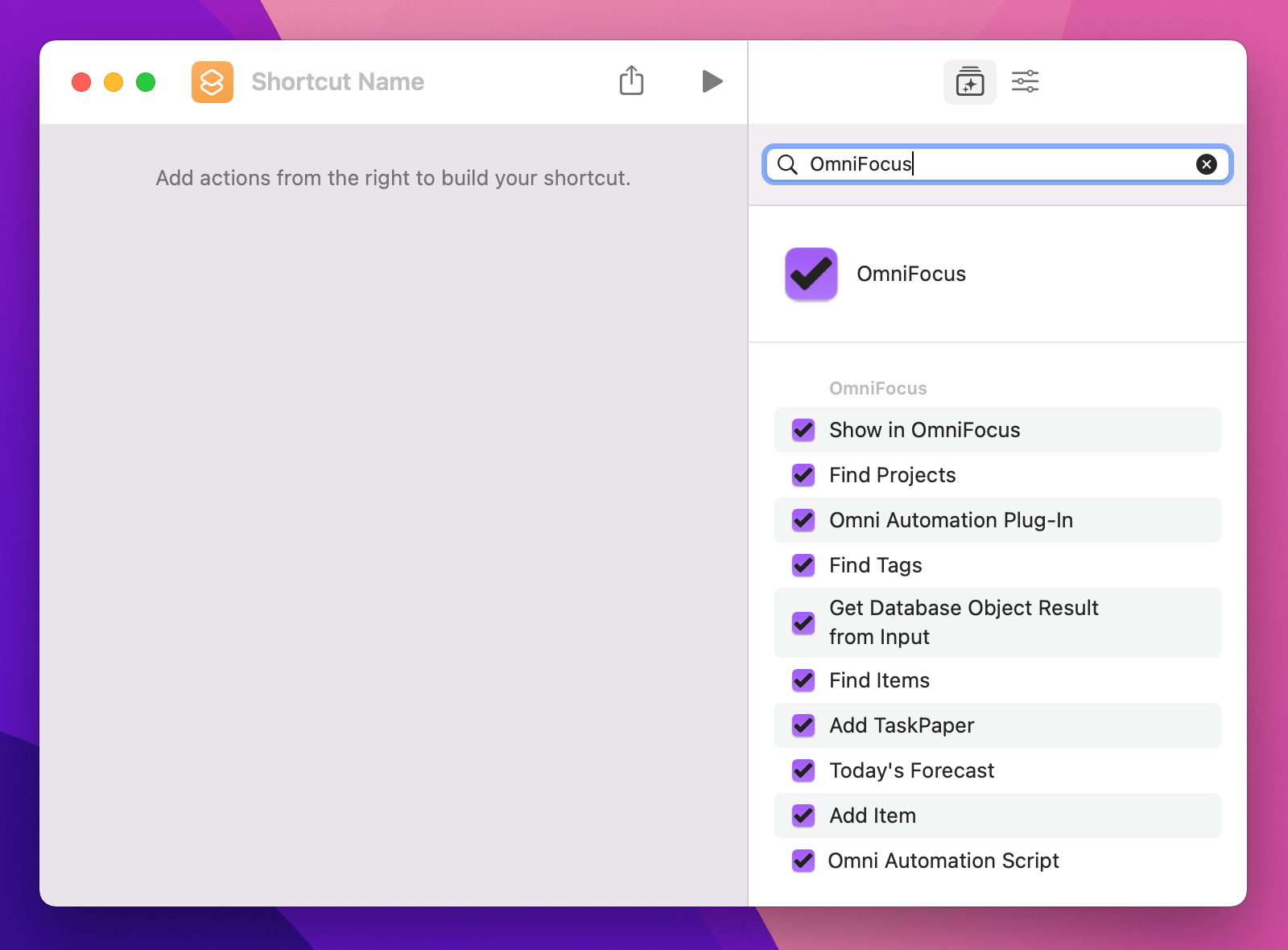This screenshot has width=1288, height=950.
Task: Click the Show in OmniFocus action icon
Action: coord(803,430)
